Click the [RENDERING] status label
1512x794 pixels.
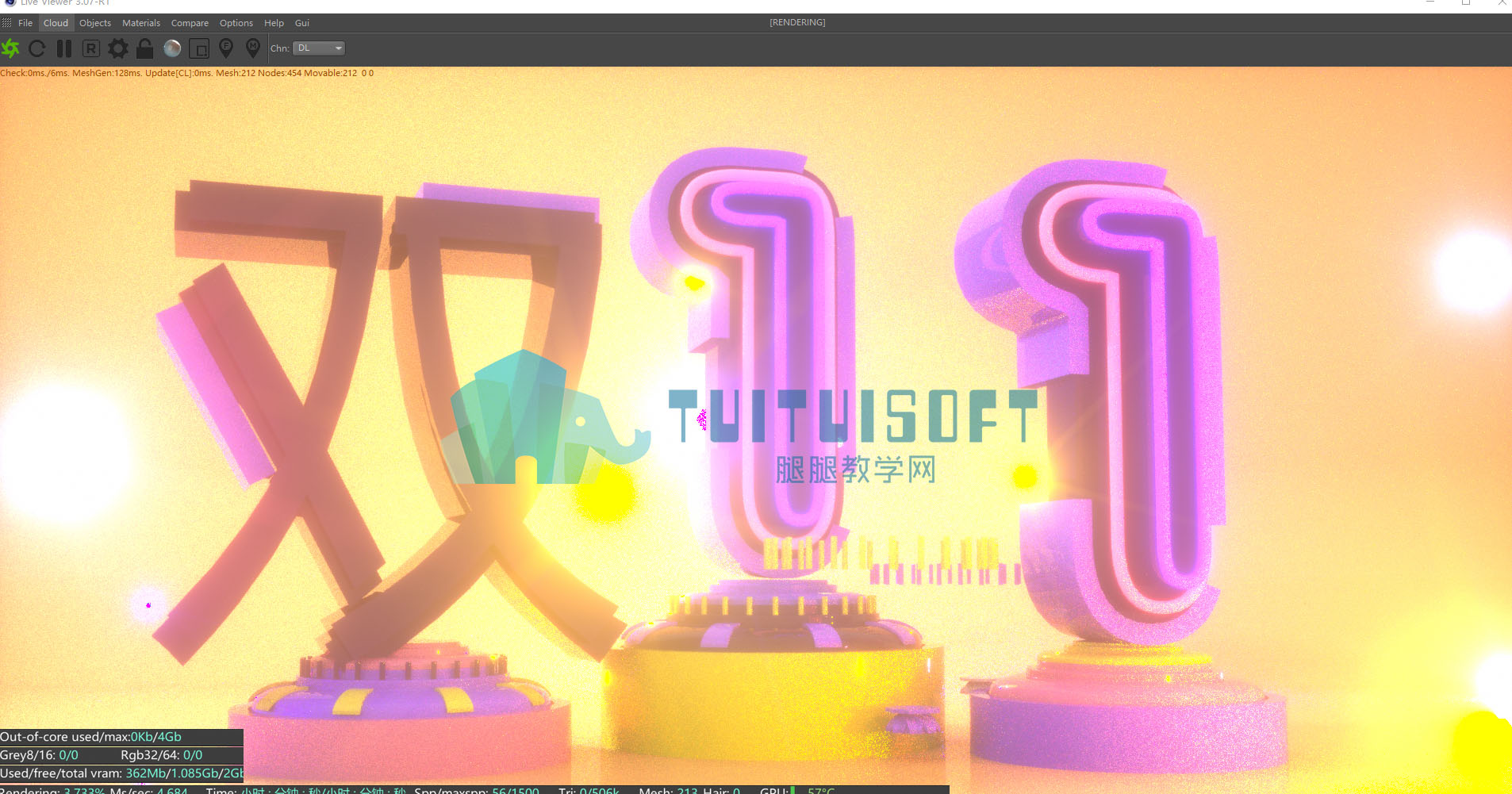(x=797, y=22)
